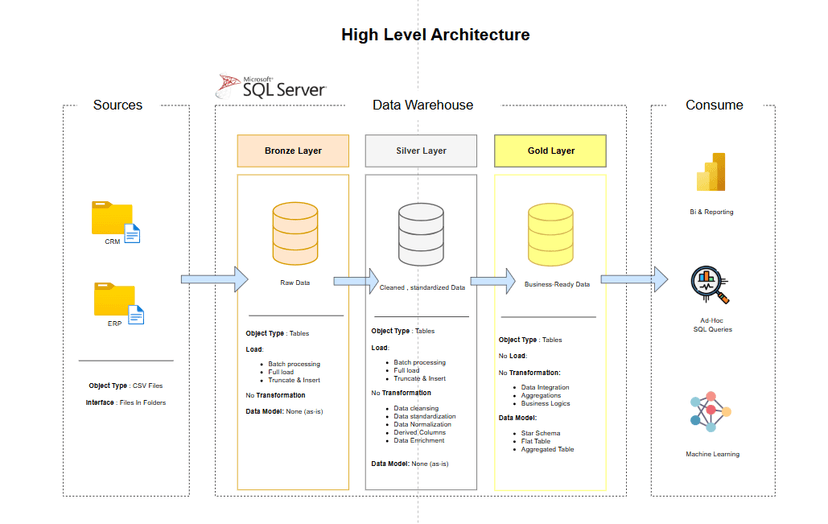
Task: Click the Derived Columns bullet
Action: [420, 432]
